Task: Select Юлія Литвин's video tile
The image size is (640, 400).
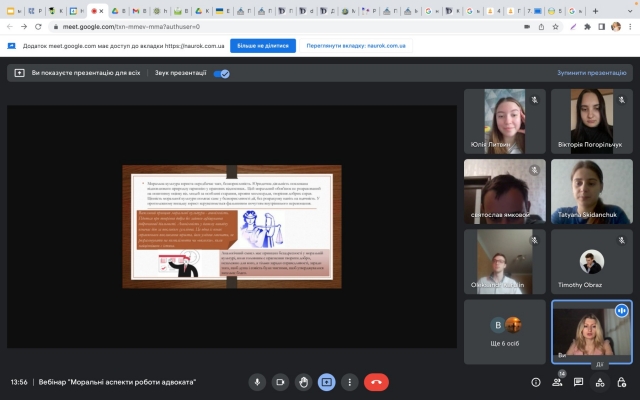Action: click(505, 120)
